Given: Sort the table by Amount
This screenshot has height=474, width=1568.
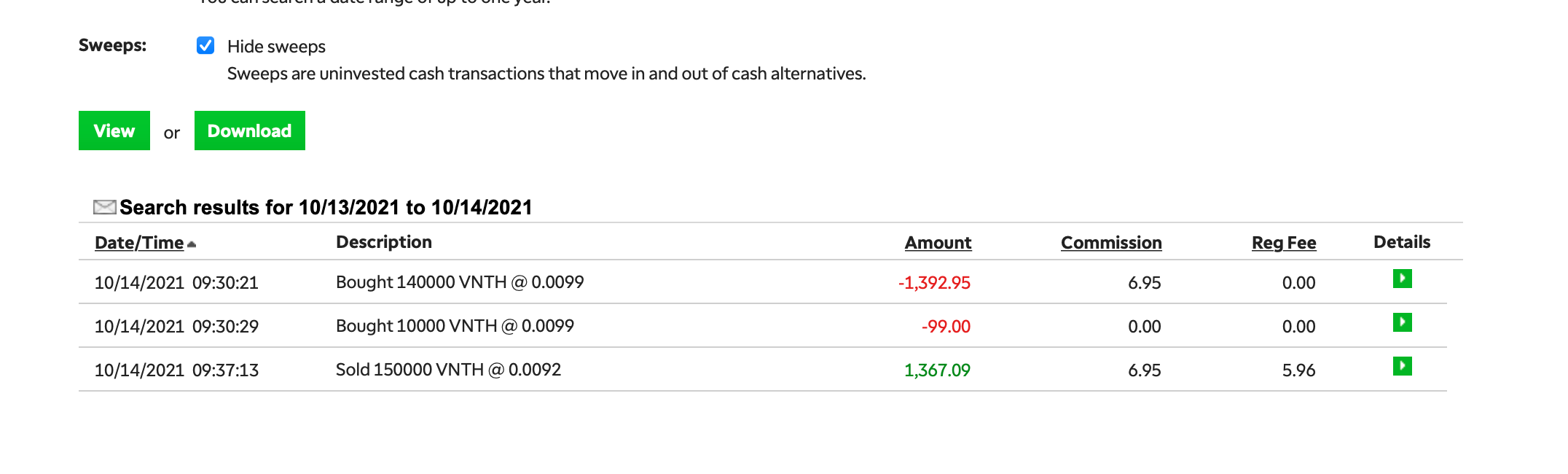Looking at the screenshot, I should [938, 243].
